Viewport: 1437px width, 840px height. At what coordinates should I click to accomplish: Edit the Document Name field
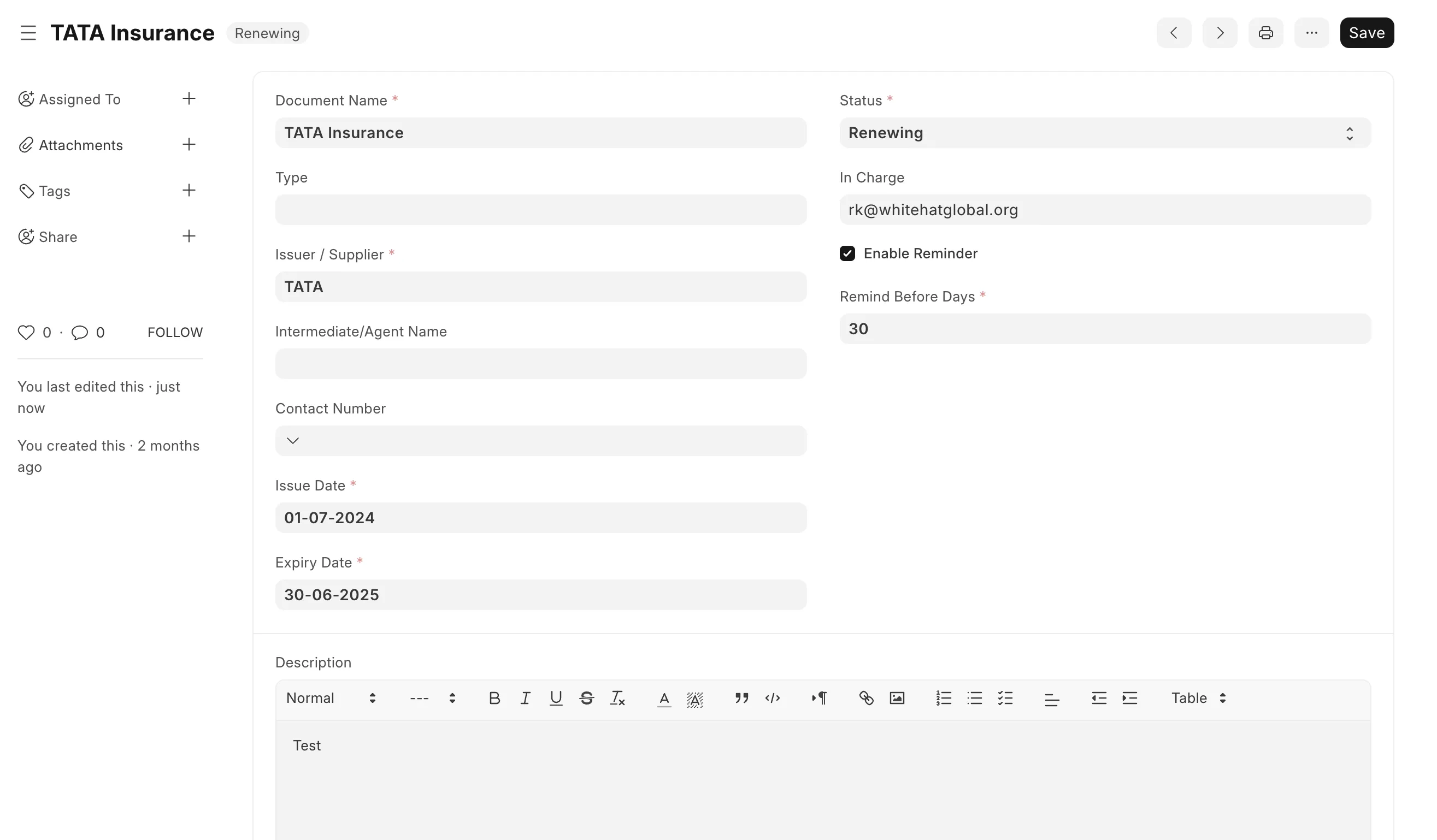(x=540, y=133)
